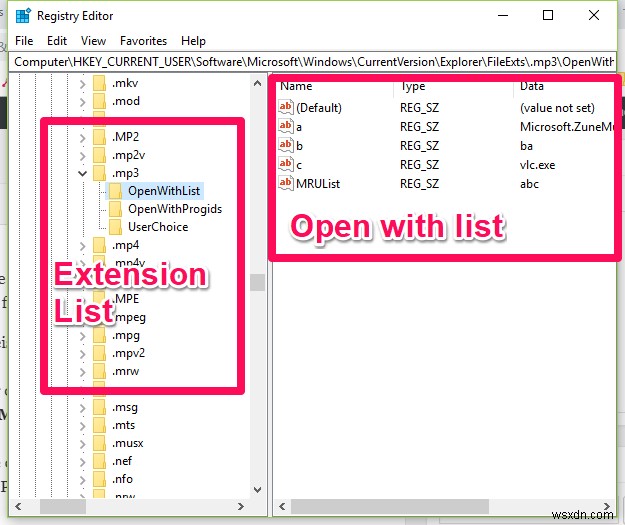
Task: Select the OpenWithProgids key label
Action: coord(175,209)
